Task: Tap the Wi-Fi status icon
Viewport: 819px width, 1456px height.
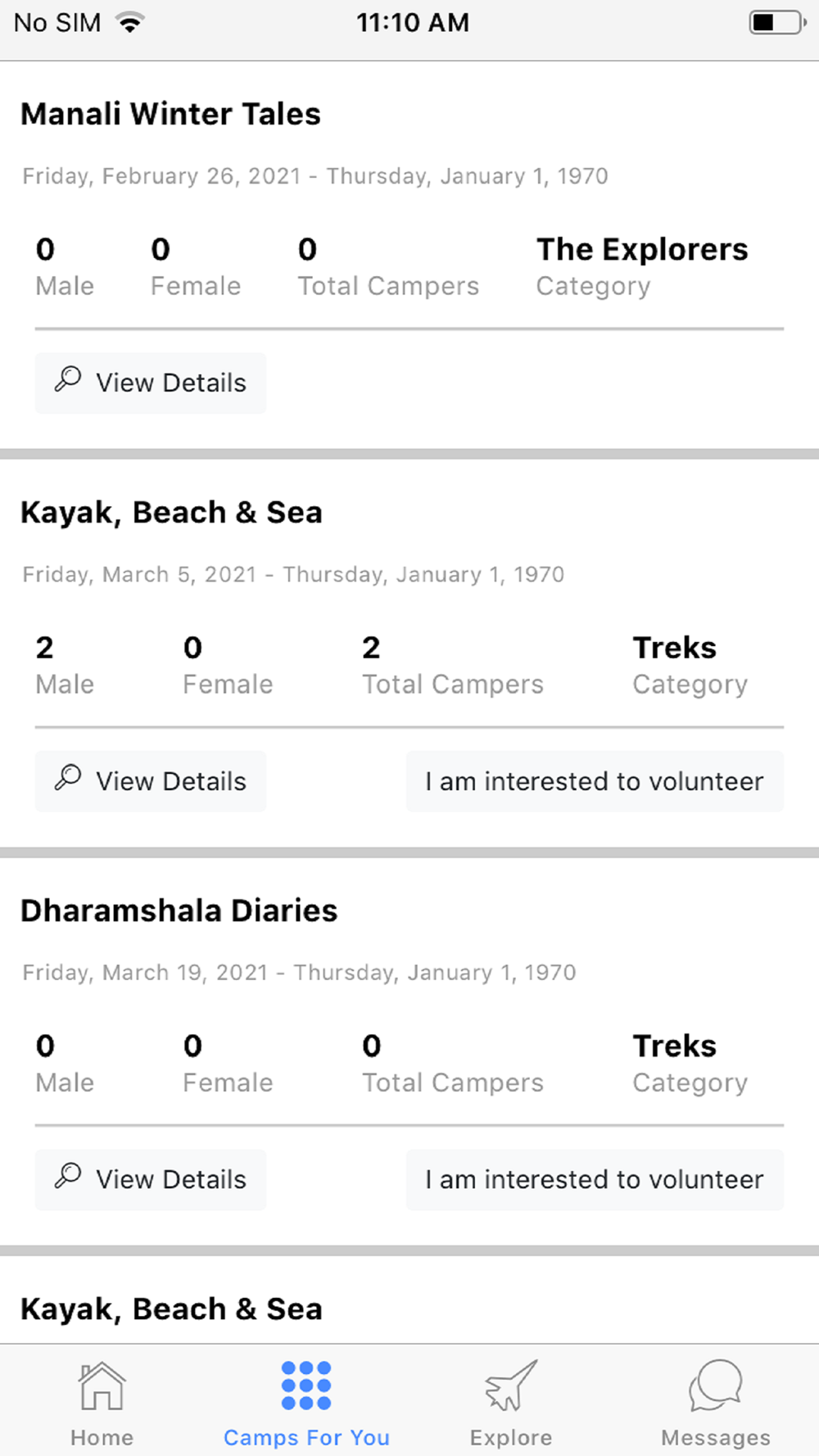Action: (x=129, y=23)
